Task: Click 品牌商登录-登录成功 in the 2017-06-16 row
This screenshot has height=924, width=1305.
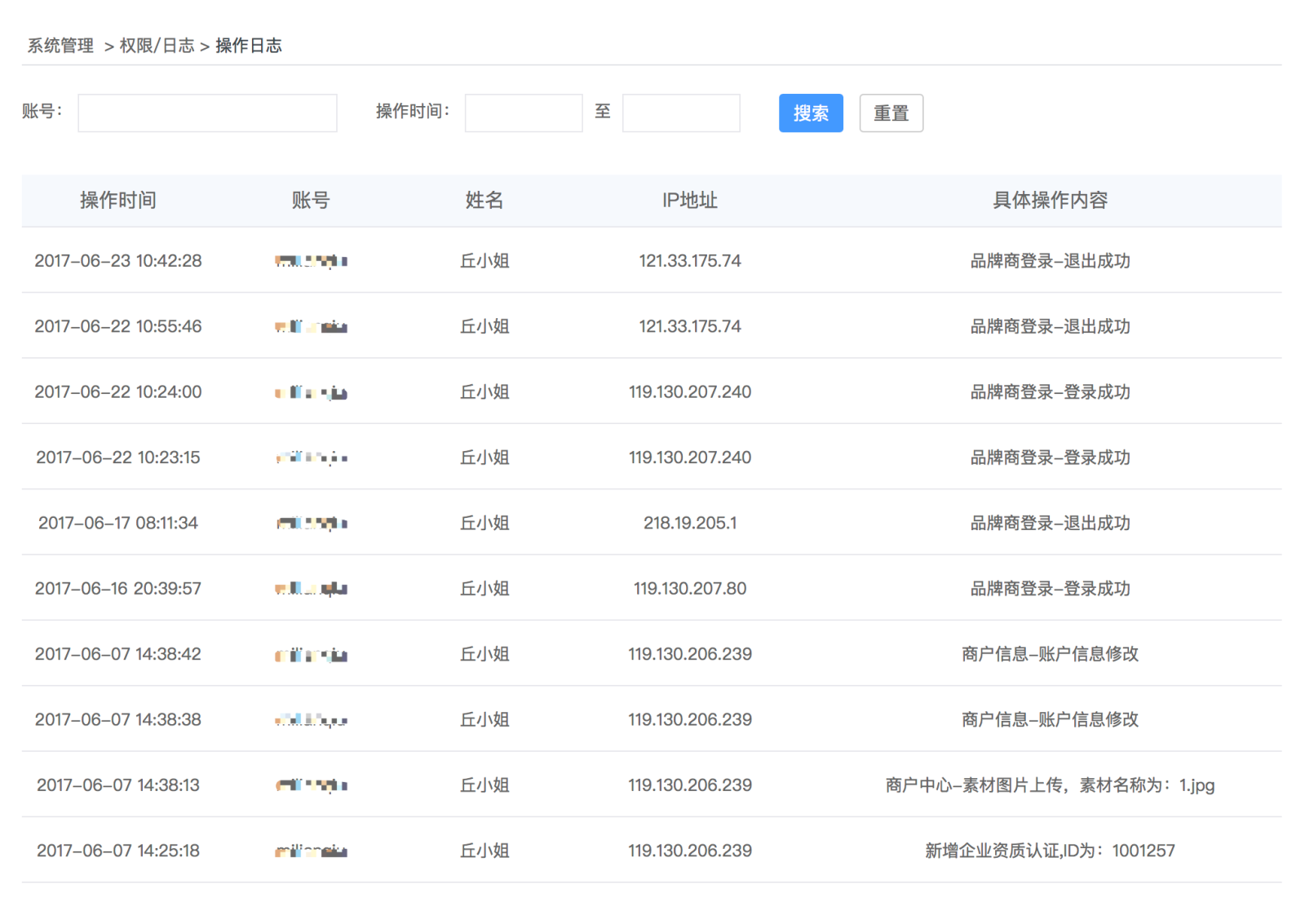Action: click(1050, 588)
